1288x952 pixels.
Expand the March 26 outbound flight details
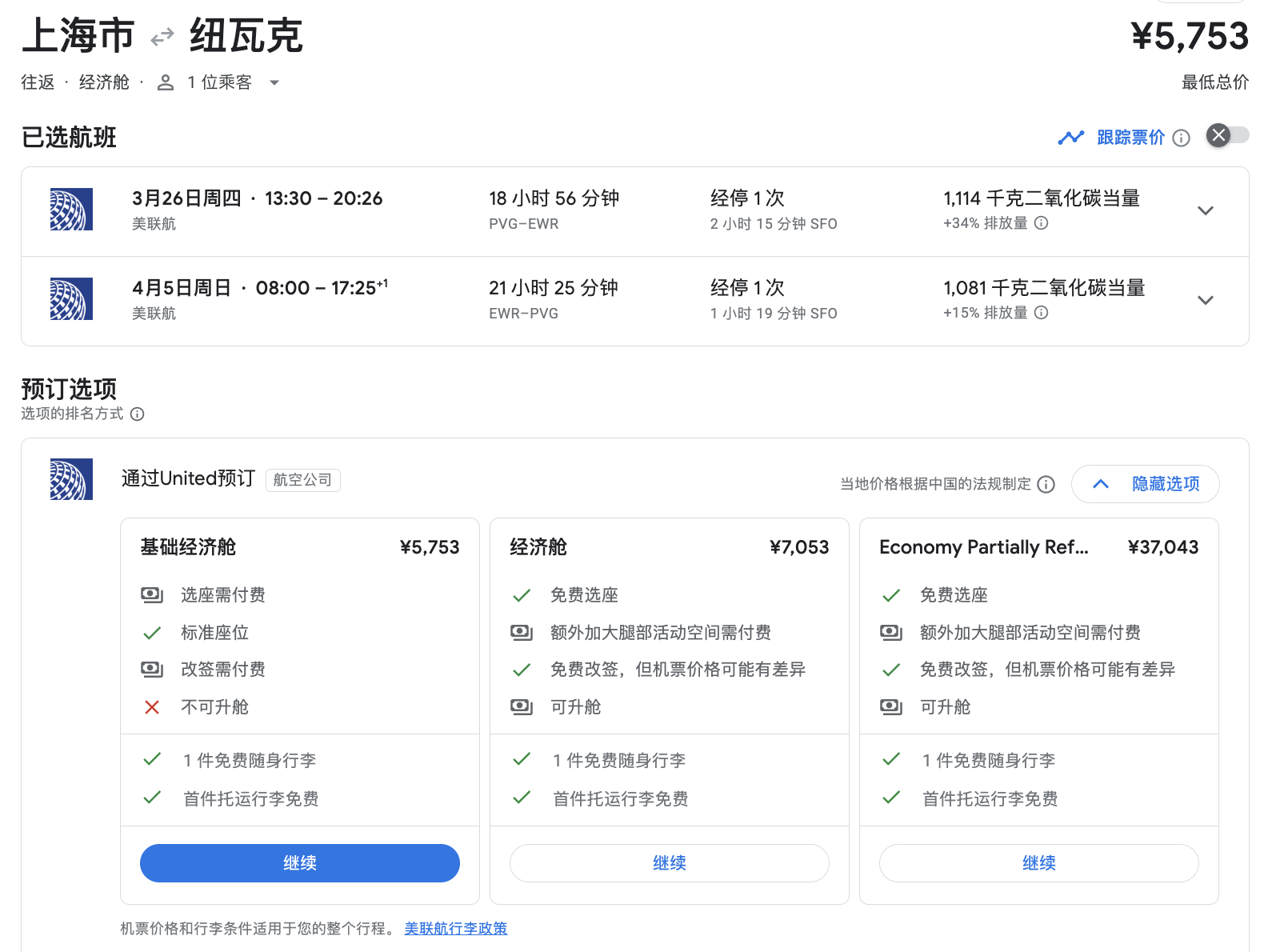[x=1205, y=211]
